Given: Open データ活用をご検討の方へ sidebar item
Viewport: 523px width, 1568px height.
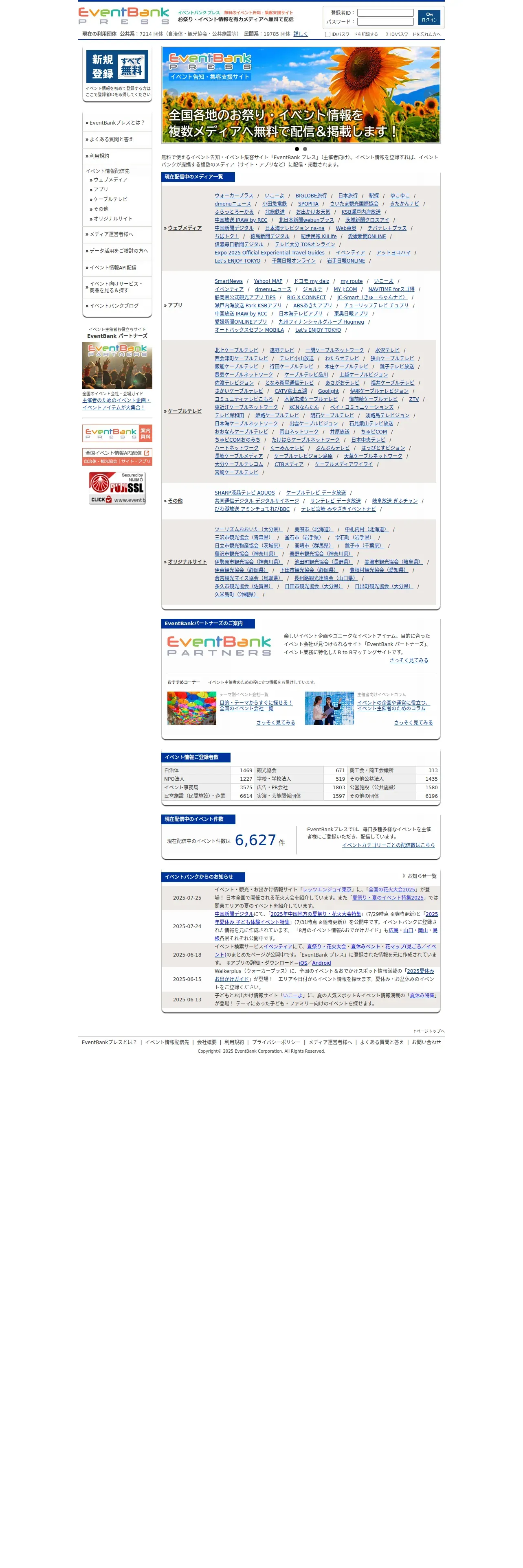Looking at the screenshot, I should coord(119,251).
